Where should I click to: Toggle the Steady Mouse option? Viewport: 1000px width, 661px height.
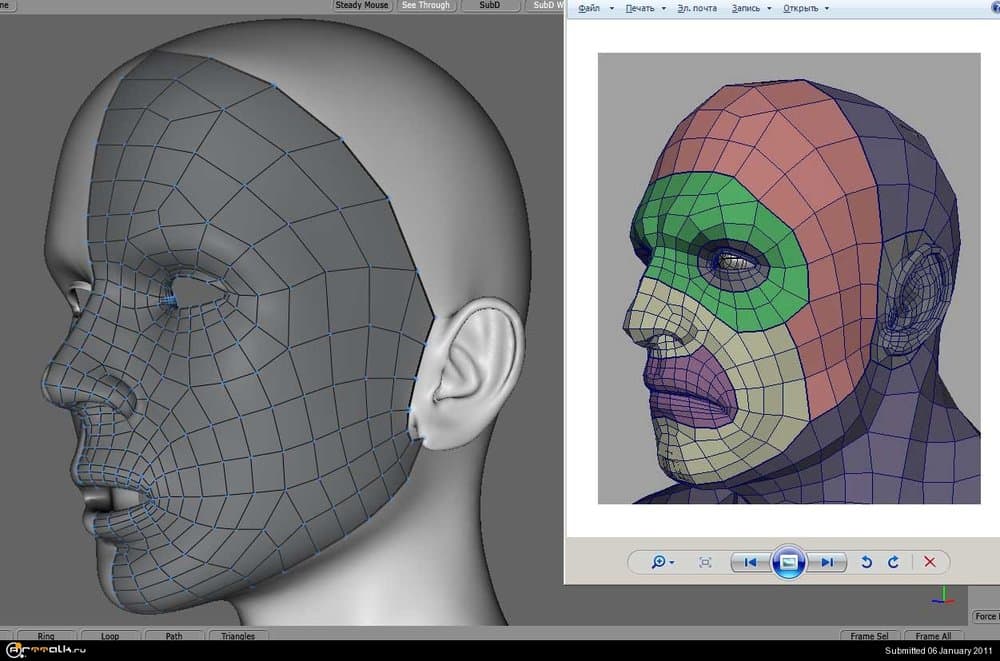[x=361, y=5]
